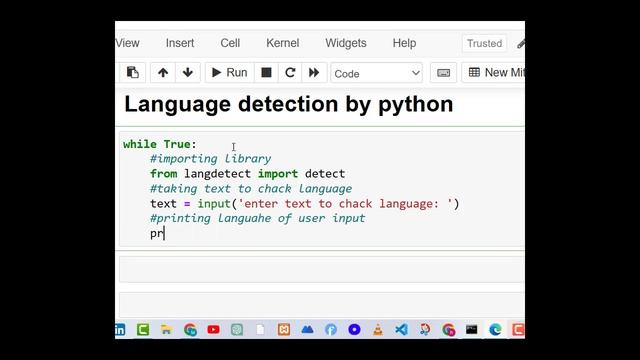Select the Language detection heading cell
Viewport: 640px width, 360px height.
point(289,104)
